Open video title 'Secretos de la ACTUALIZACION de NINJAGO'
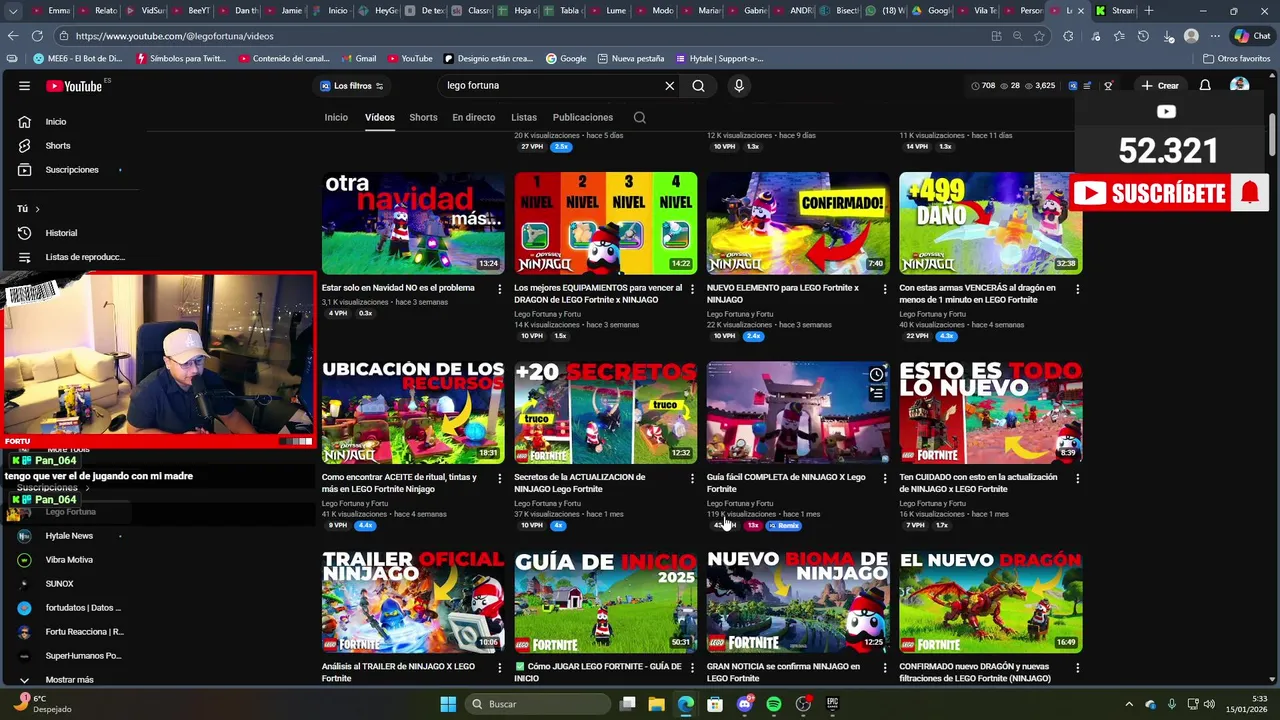Screen dimensions: 1280x720 click(x=579, y=483)
